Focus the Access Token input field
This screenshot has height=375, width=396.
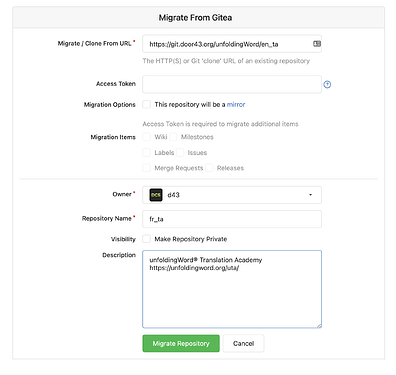tap(232, 84)
